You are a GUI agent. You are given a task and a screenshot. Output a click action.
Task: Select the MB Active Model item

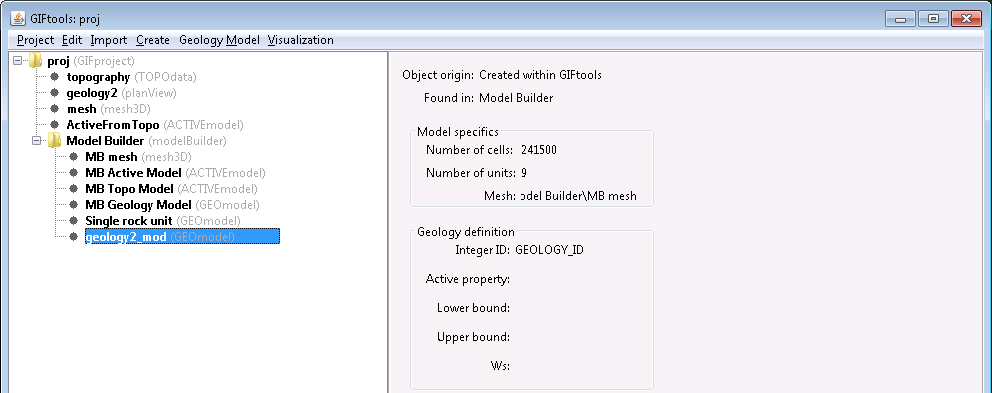pyautogui.click(x=175, y=173)
